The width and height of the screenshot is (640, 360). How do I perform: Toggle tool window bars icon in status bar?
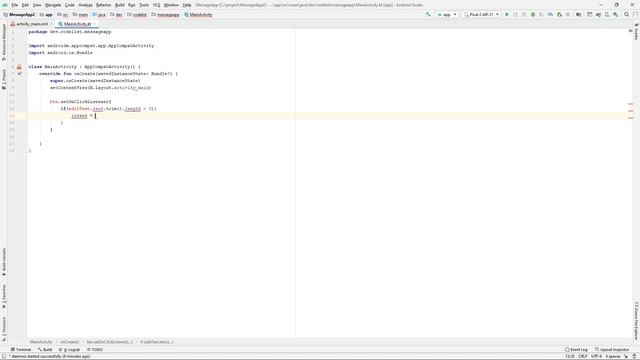(4, 356)
